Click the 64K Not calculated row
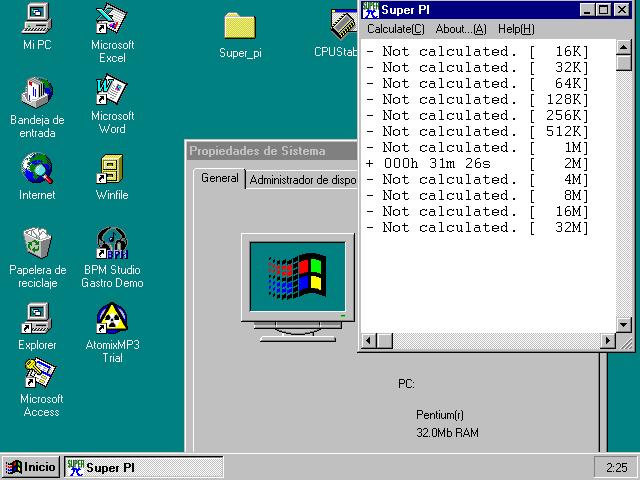 tap(477, 83)
